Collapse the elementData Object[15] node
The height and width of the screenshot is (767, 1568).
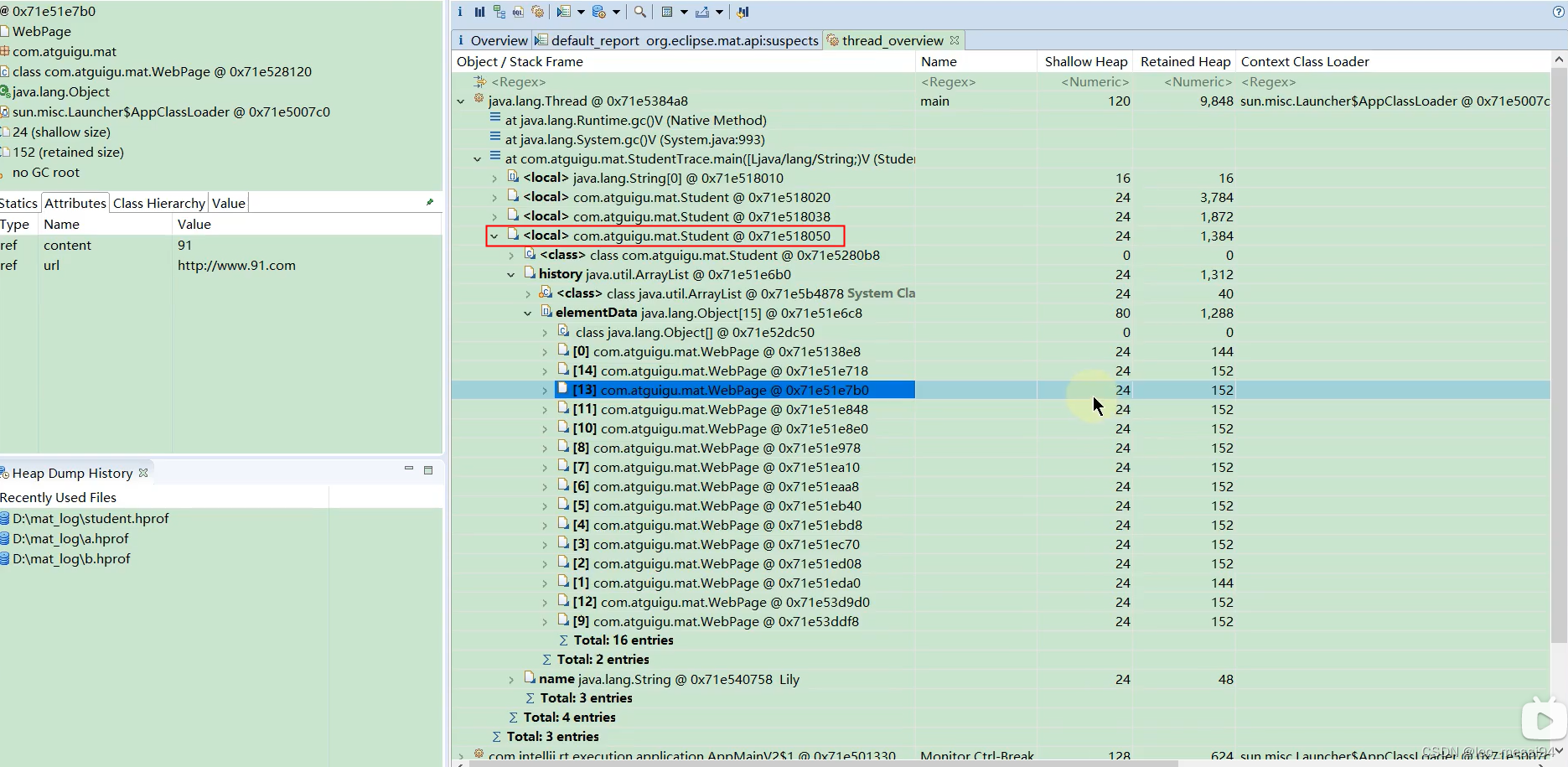528,314
